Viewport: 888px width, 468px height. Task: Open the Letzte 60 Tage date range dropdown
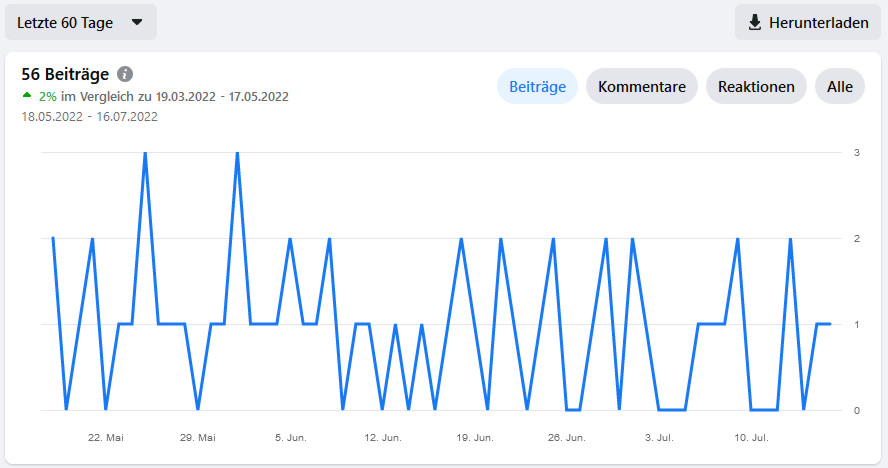pyautogui.click(x=80, y=22)
